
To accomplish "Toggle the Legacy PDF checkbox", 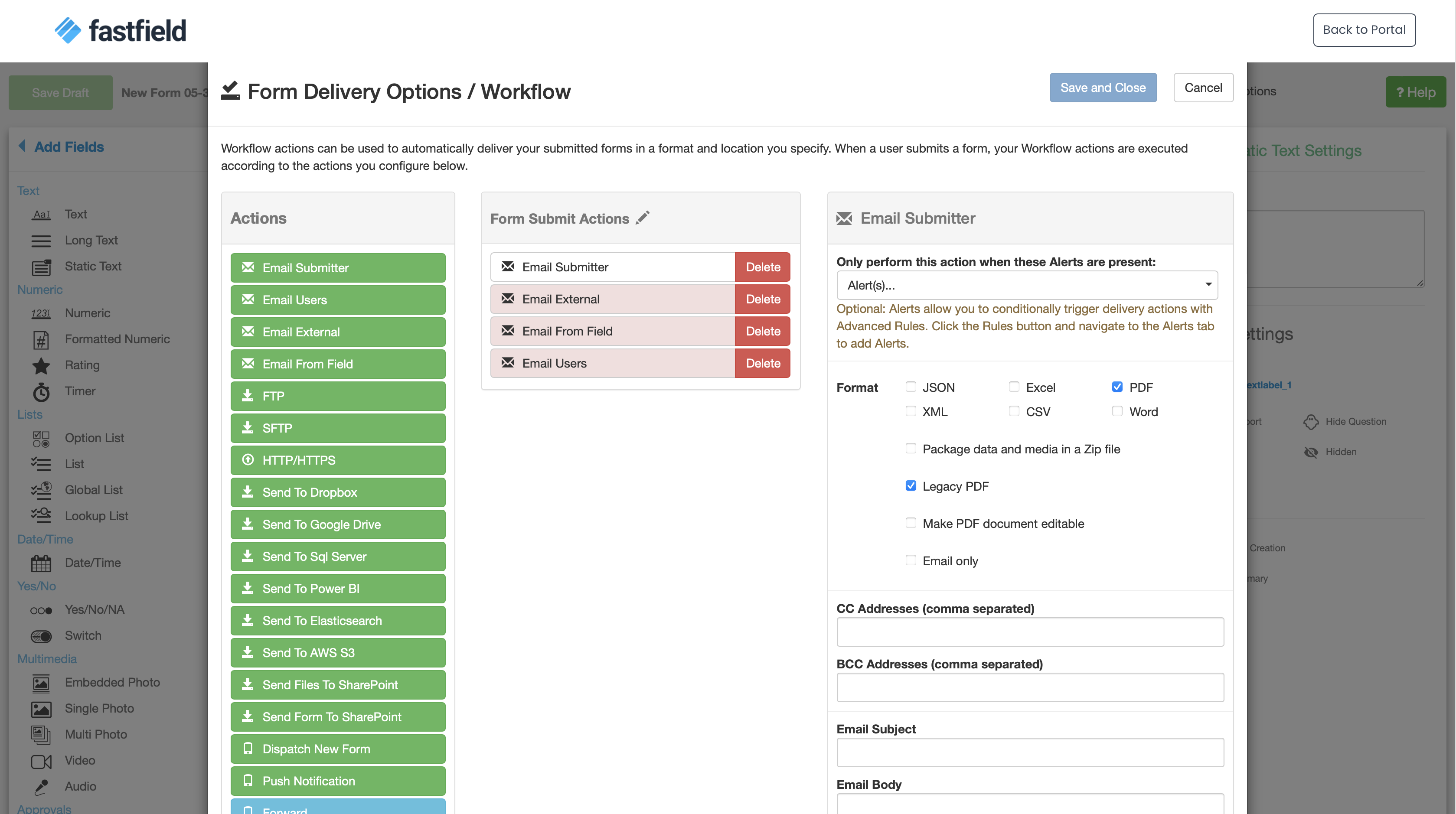I will click(x=911, y=486).
